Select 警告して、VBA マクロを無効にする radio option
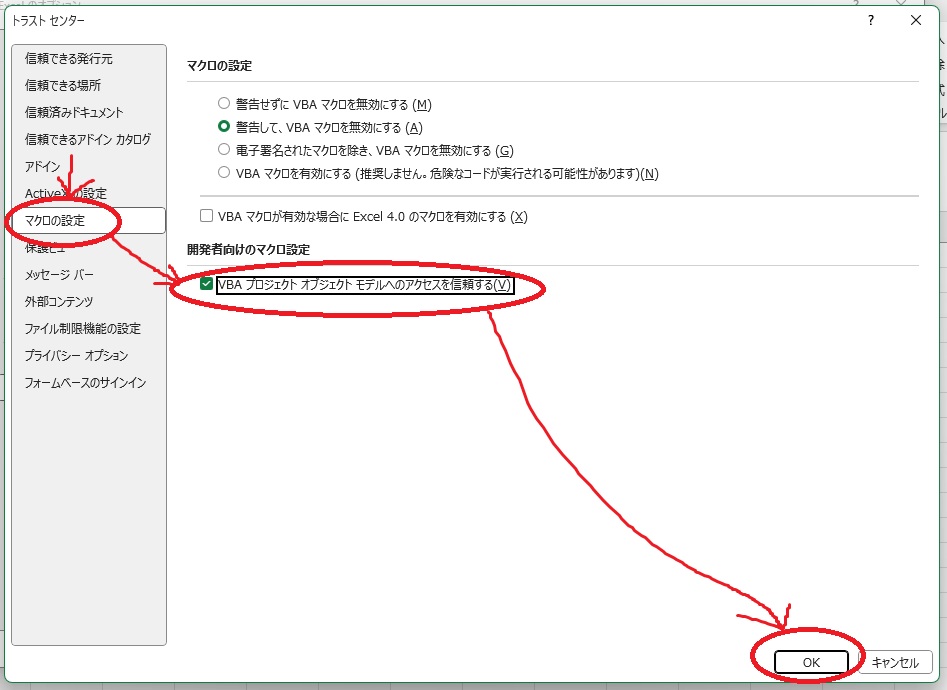 224,127
